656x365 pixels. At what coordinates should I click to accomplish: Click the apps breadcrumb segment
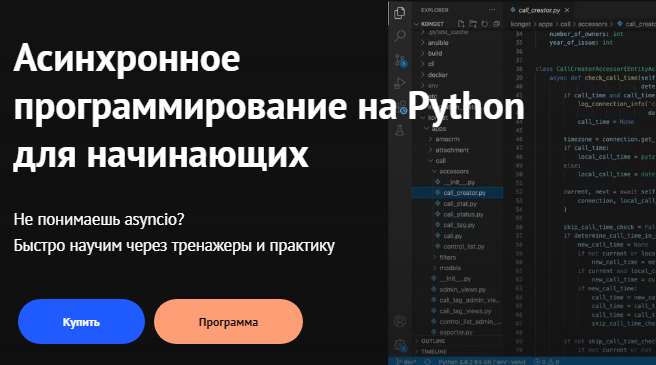click(545, 24)
